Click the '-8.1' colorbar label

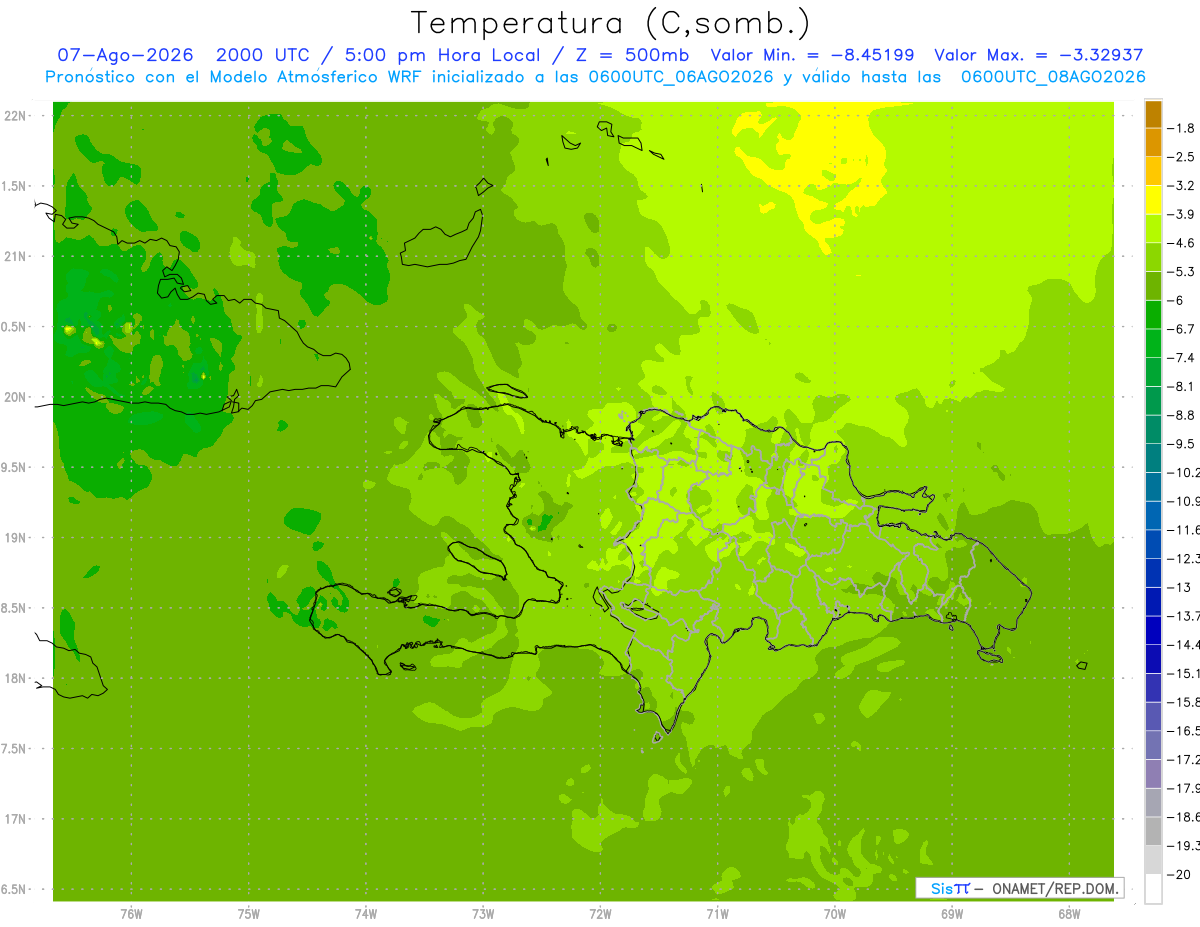coord(1182,386)
